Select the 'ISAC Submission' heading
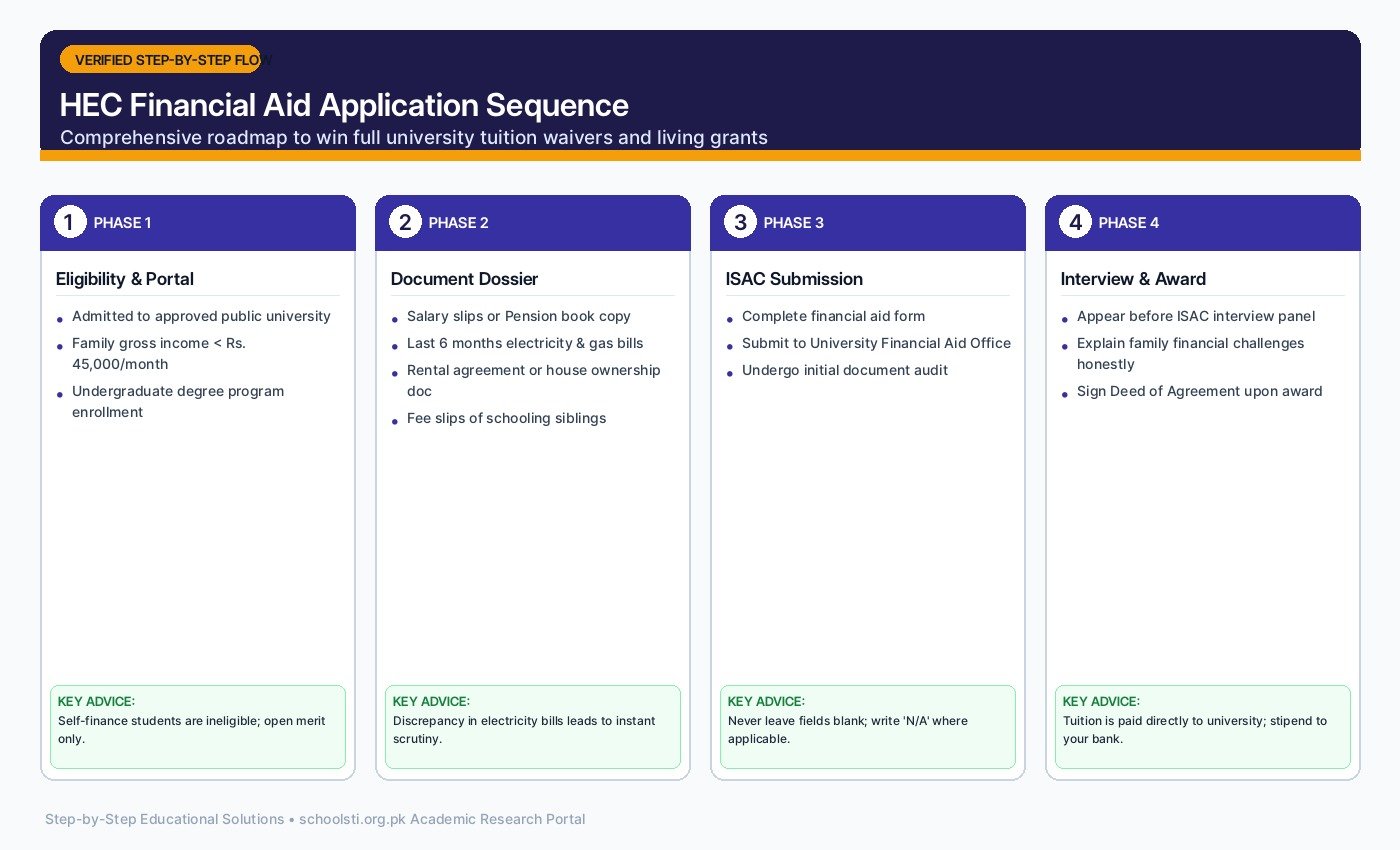Image resolution: width=1400 pixels, height=850 pixels. (x=794, y=279)
